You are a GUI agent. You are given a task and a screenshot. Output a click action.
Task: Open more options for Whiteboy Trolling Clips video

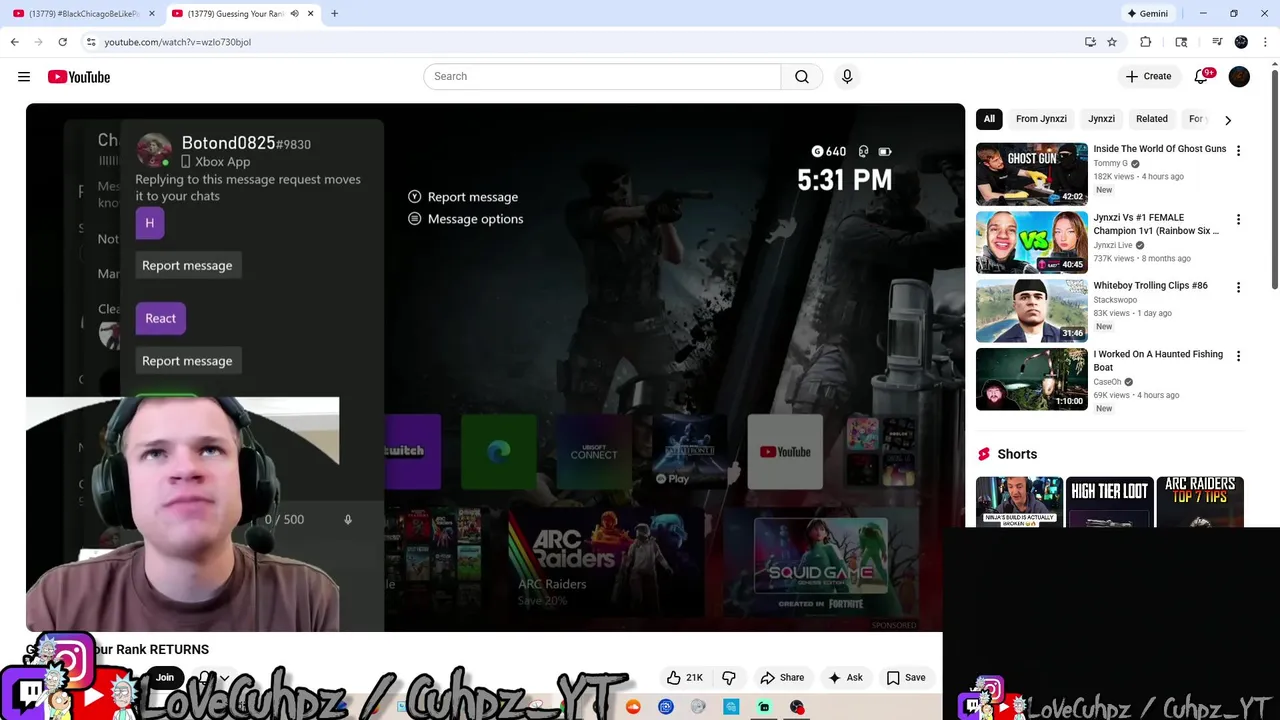click(1238, 287)
